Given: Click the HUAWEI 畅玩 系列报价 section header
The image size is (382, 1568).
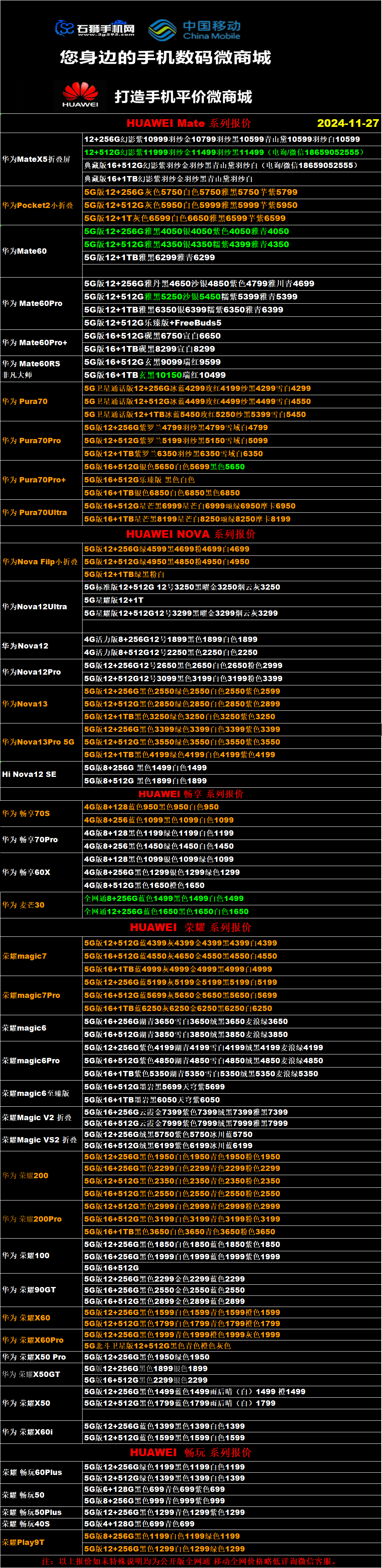Looking at the screenshot, I should (x=191, y=1452).
